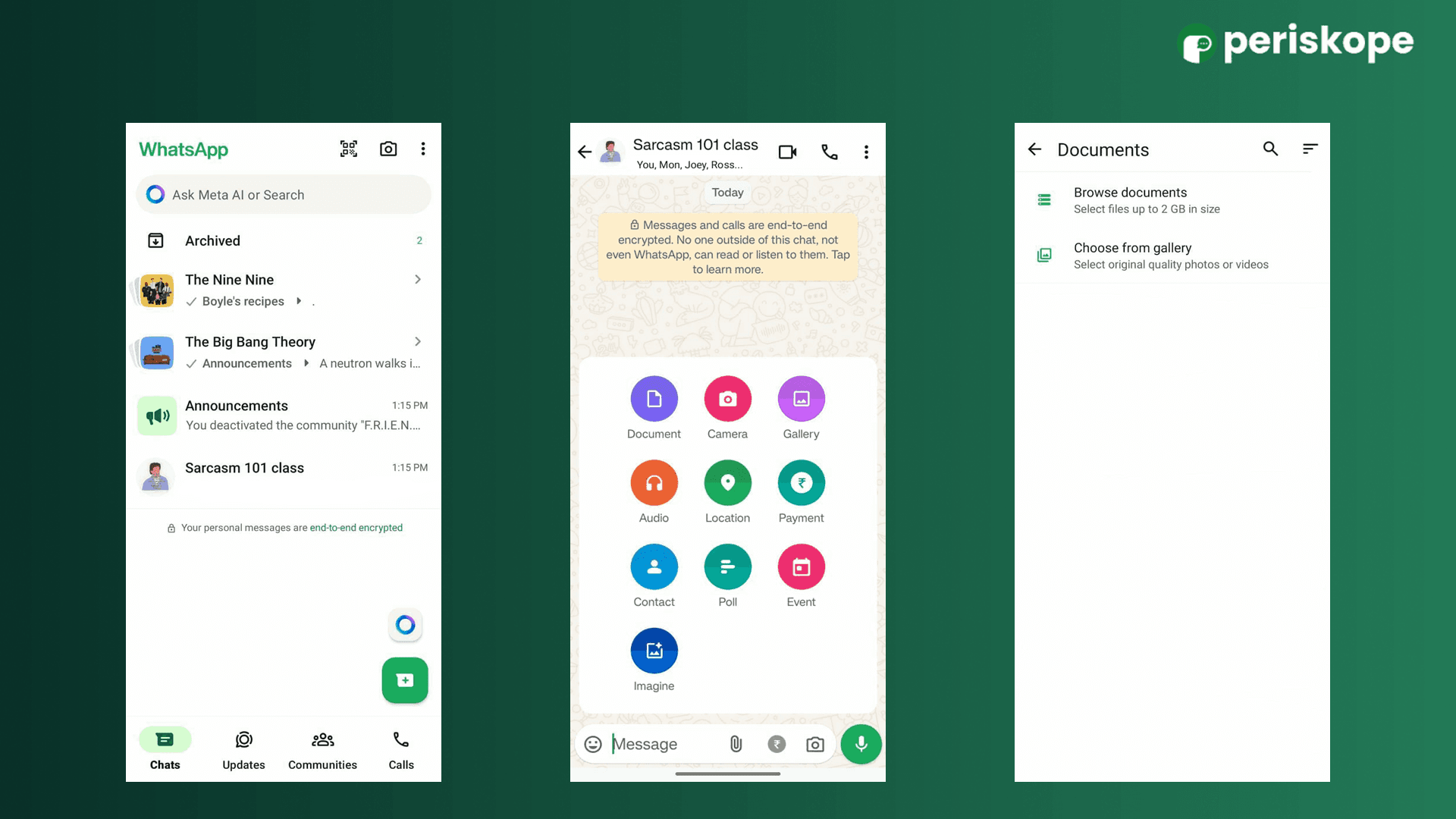Select Browse documents option

(1130, 200)
